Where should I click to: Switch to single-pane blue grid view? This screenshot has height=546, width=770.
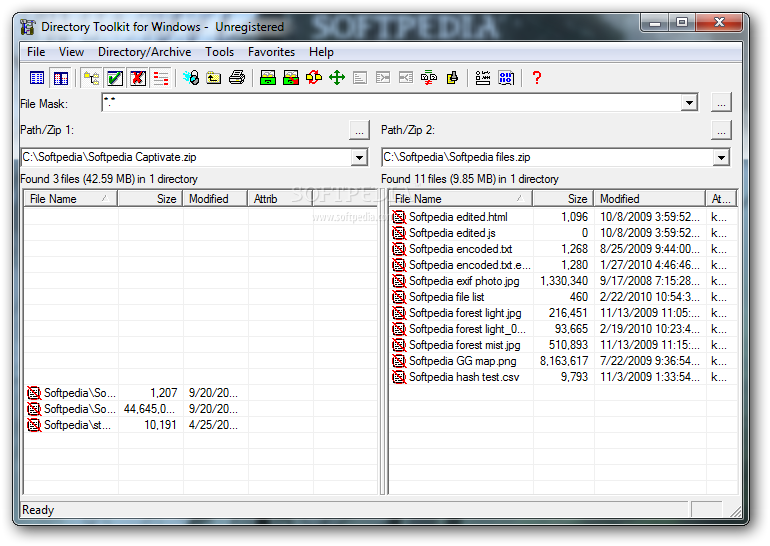coord(37,78)
